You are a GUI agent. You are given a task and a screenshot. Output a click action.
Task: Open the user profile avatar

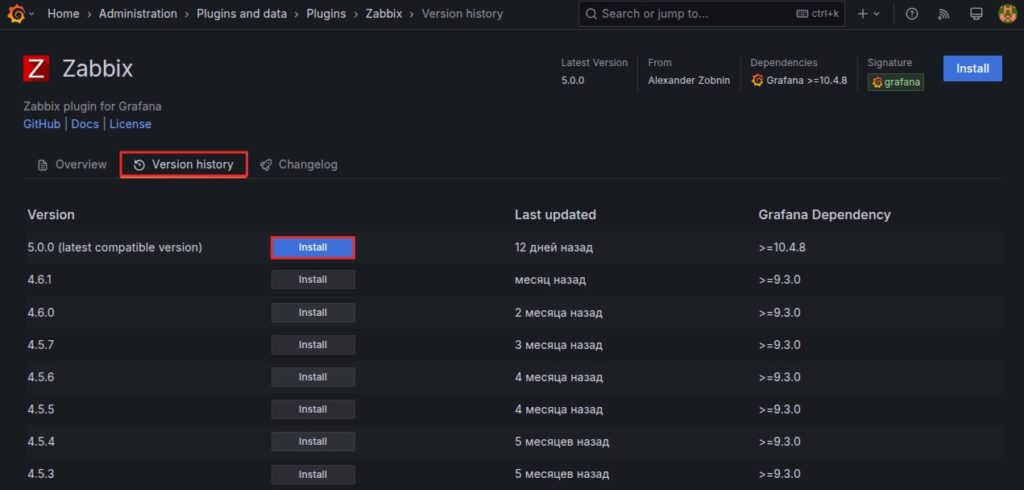tap(1007, 14)
